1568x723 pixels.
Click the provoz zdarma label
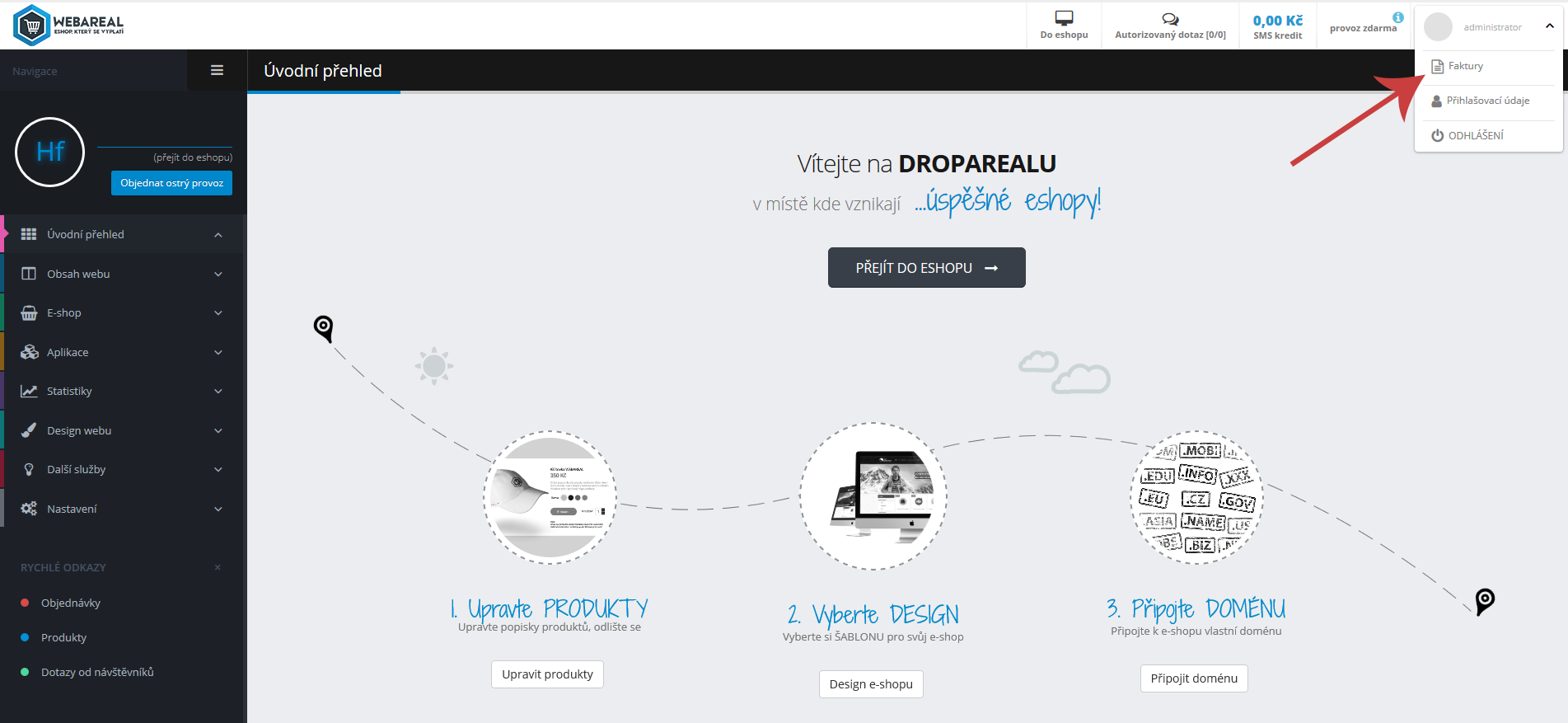(x=1363, y=28)
